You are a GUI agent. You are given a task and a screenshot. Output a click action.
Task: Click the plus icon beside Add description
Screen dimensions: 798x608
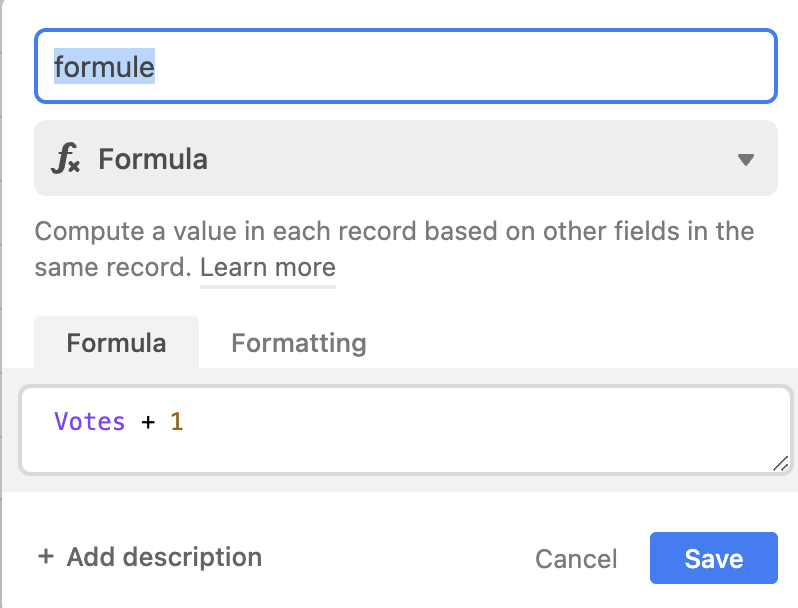pos(46,557)
